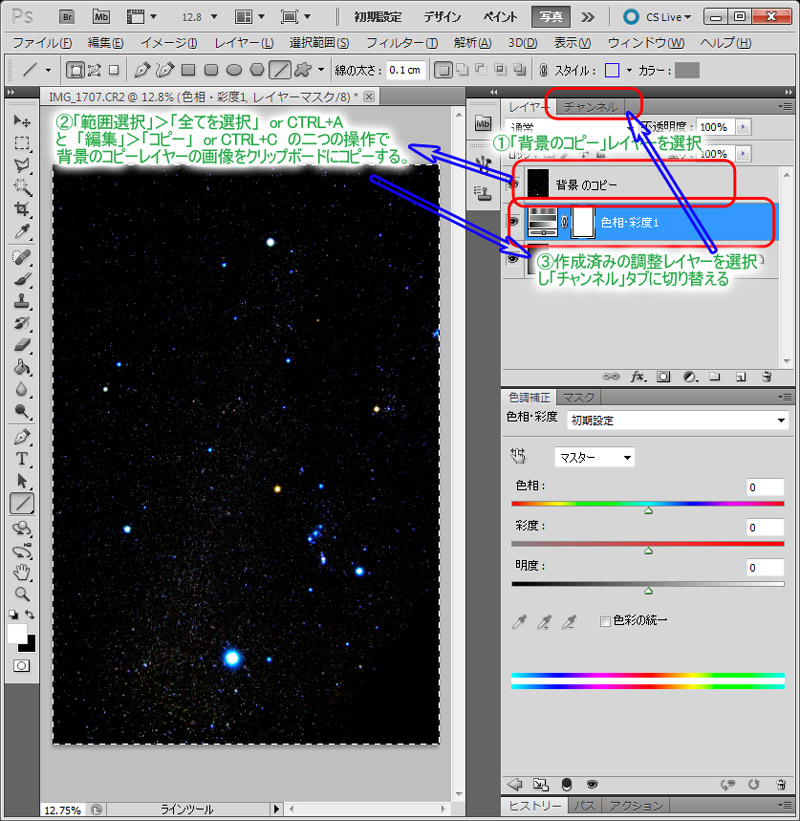
Task: Create new adjustment layer icon
Action: coord(690,376)
